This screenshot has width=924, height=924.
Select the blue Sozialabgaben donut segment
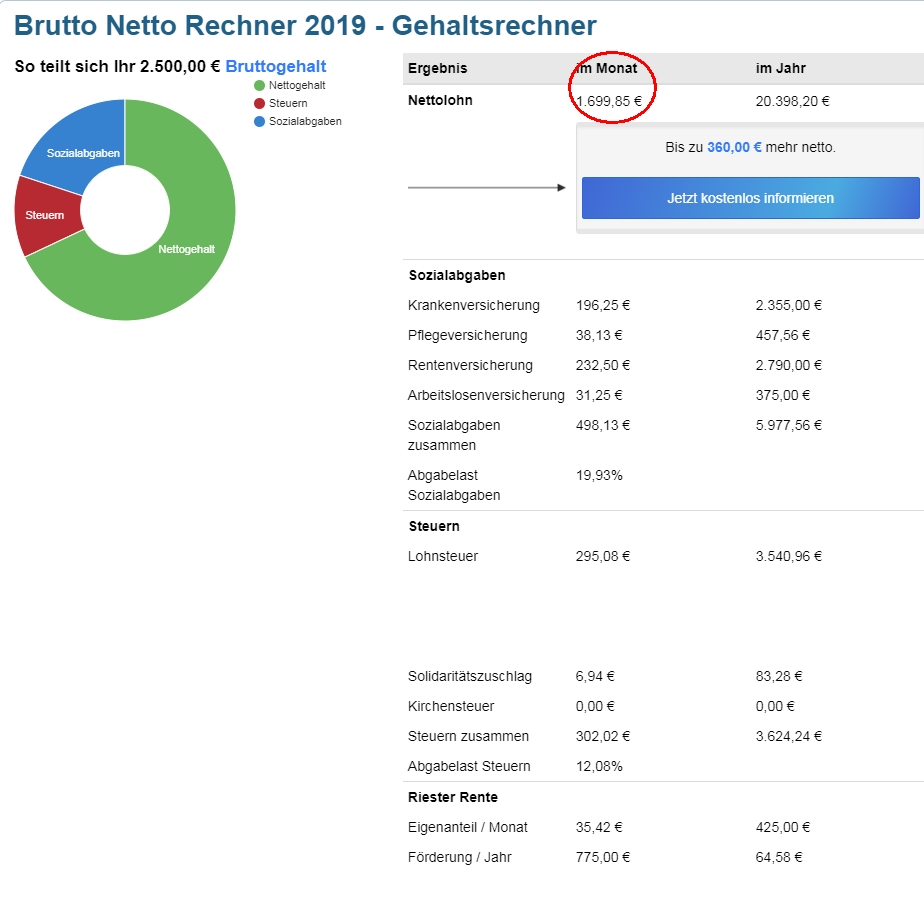point(82,152)
